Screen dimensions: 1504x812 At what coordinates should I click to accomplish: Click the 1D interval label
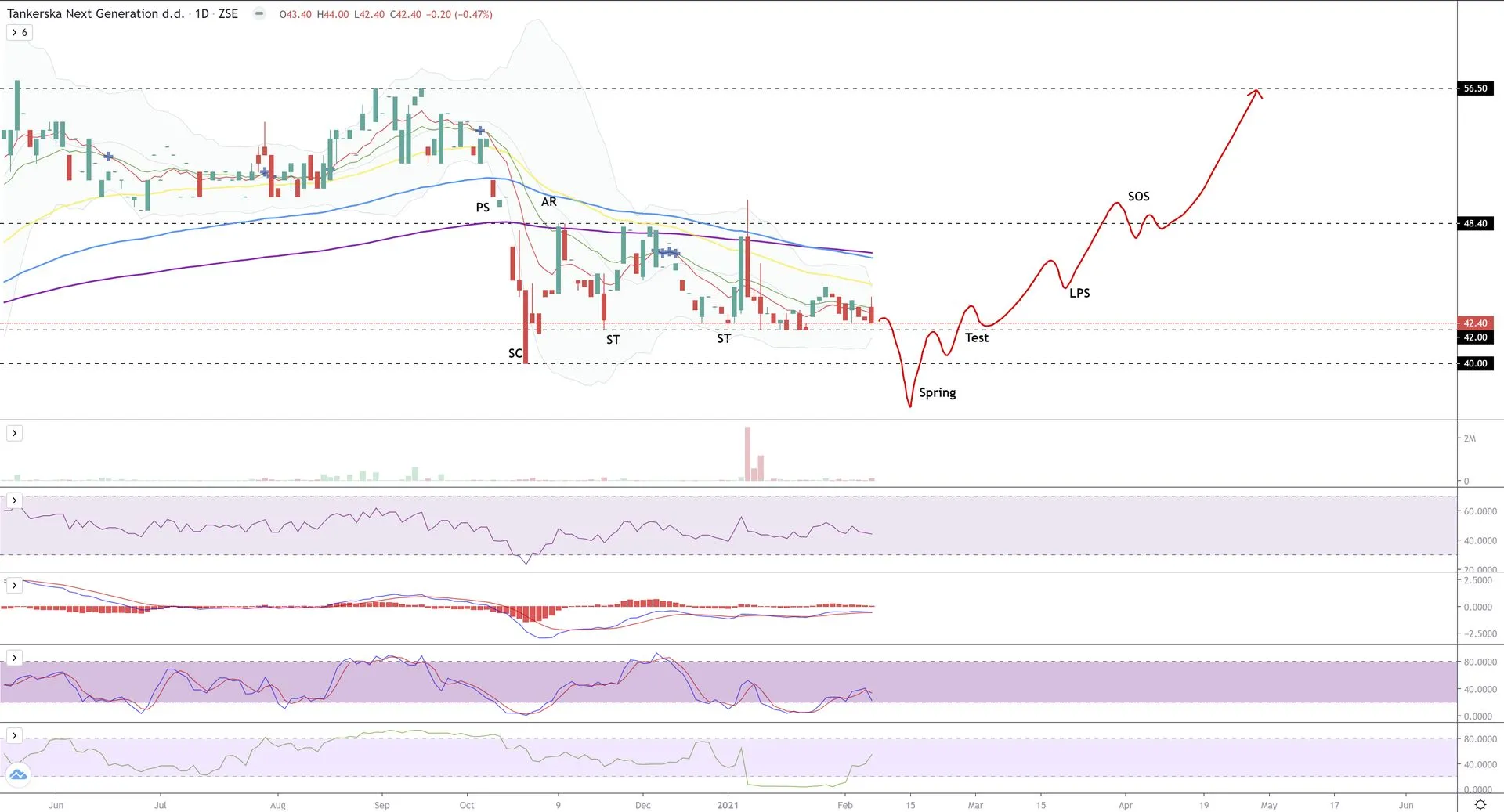pos(201,13)
